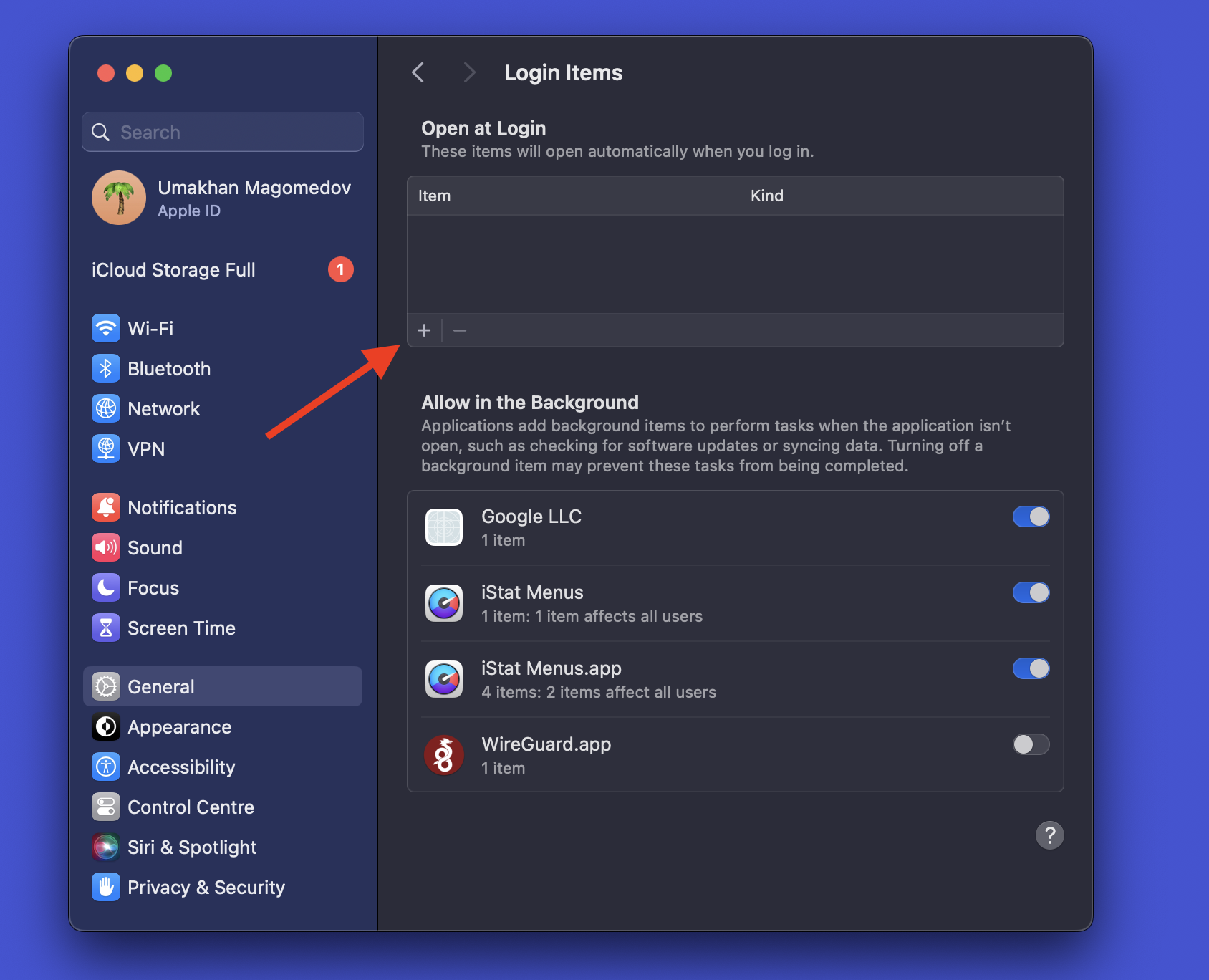Enable WireGuard.app background toggle
Image resolution: width=1209 pixels, height=980 pixels.
pyautogui.click(x=1031, y=744)
